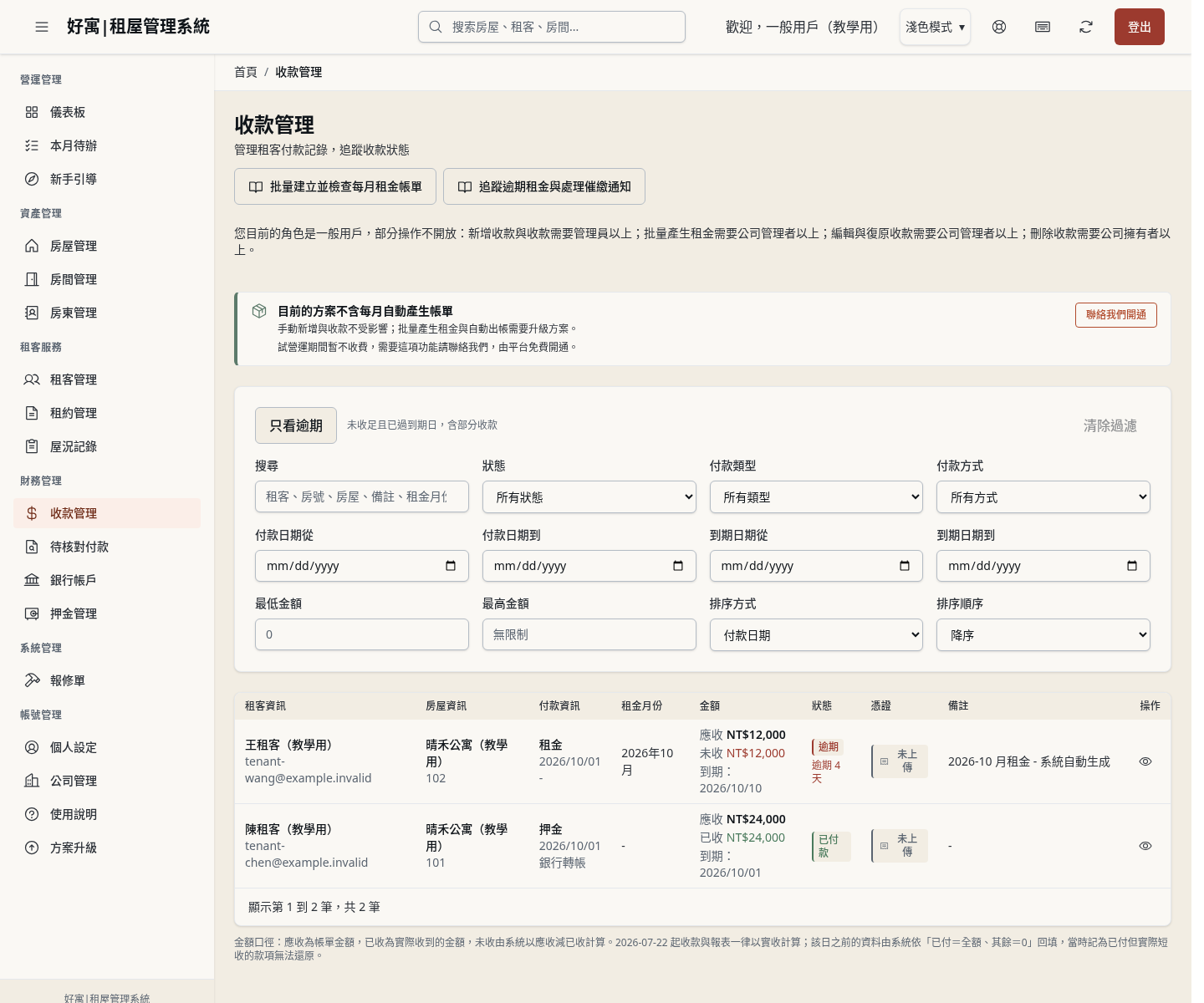Click the 使用說明 question mark icon
This screenshot has width=1204, height=1003.
coord(32,814)
